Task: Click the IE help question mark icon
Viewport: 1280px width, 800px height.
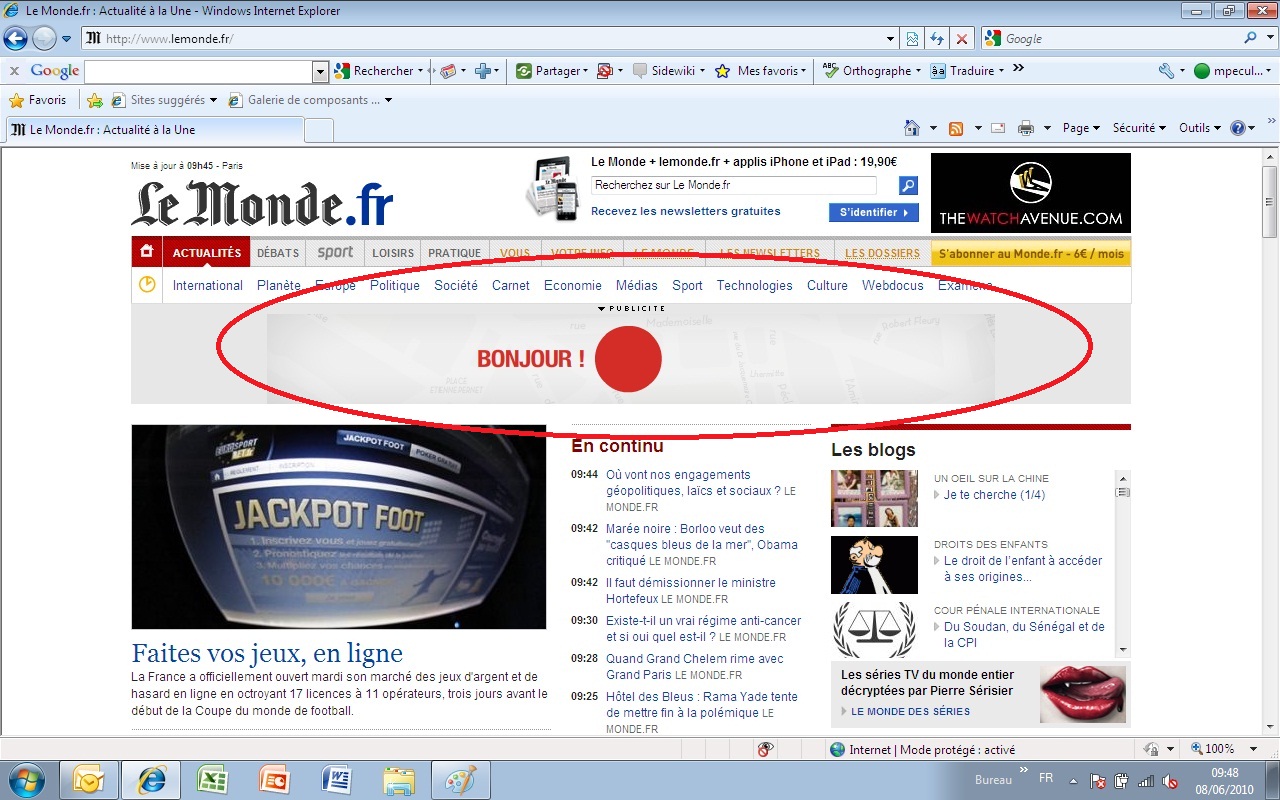Action: pyautogui.click(x=1238, y=128)
